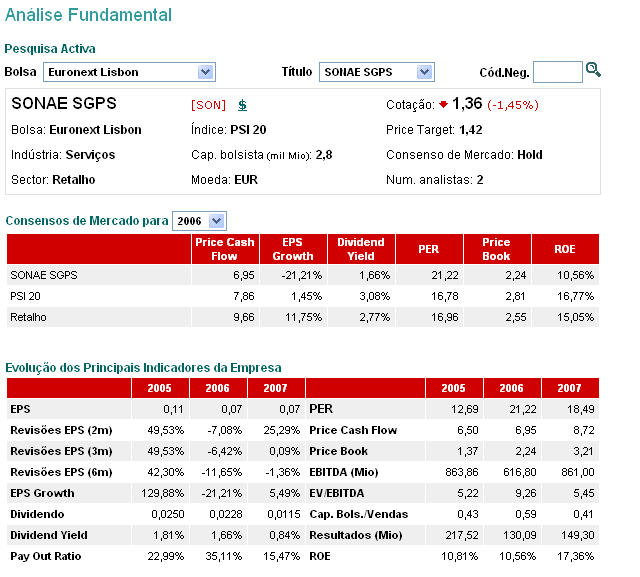Viewport: 640px width, 577px height.
Task: Click the Pay Out Ratio row label
Action: point(45,556)
